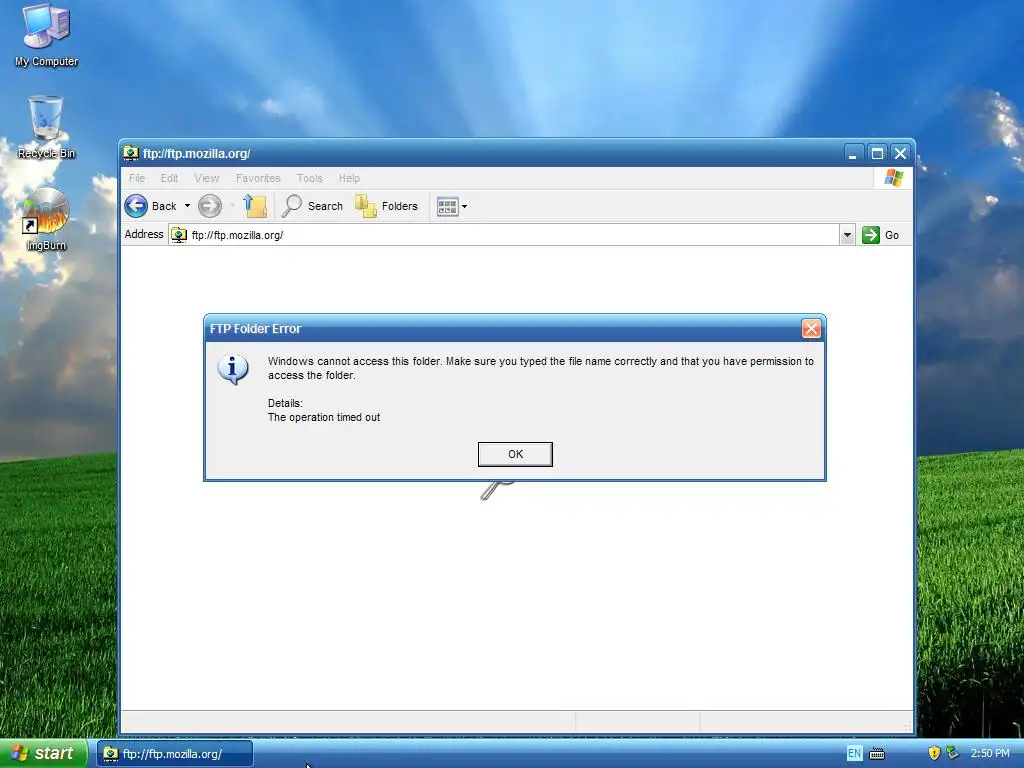Click the keyboard icon in the taskbar
This screenshot has width=1024, height=768.
[x=877, y=754]
